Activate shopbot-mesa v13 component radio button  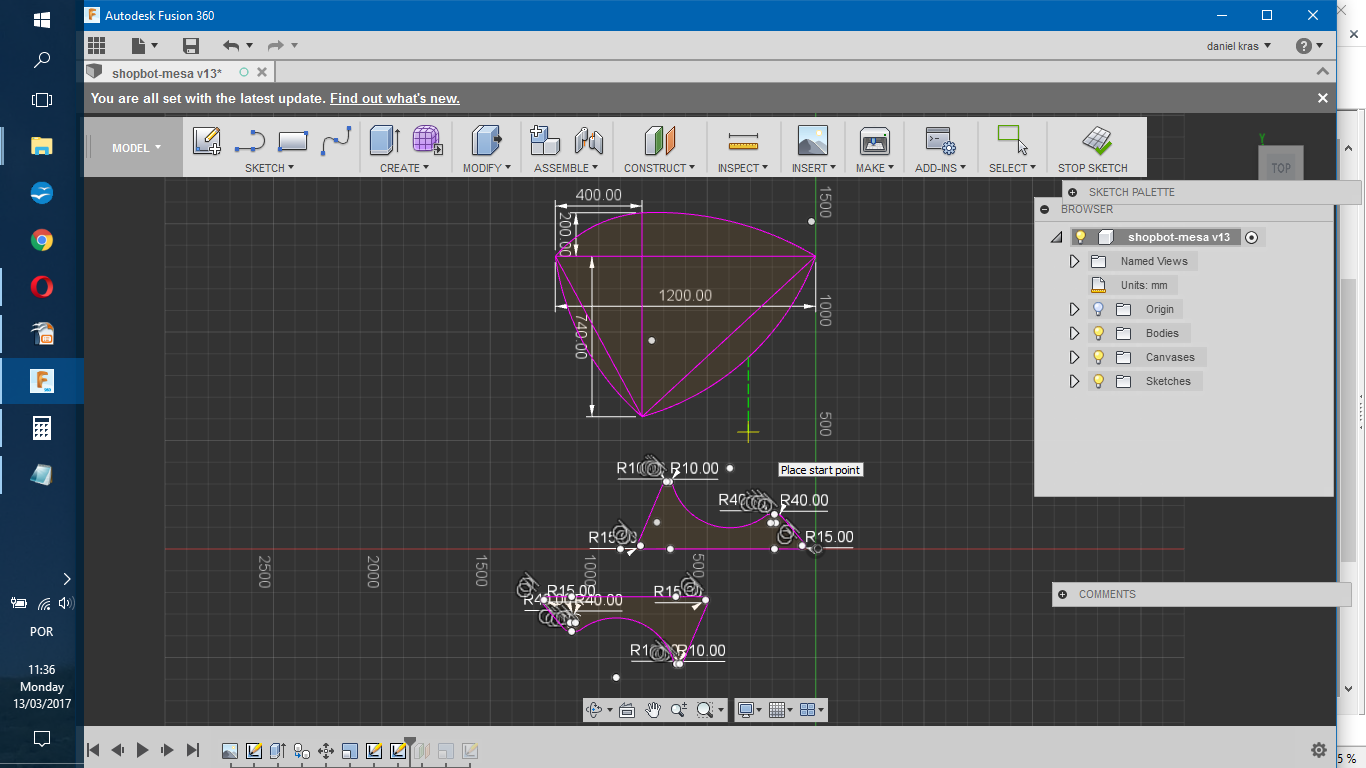click(x=1251, y=237)
